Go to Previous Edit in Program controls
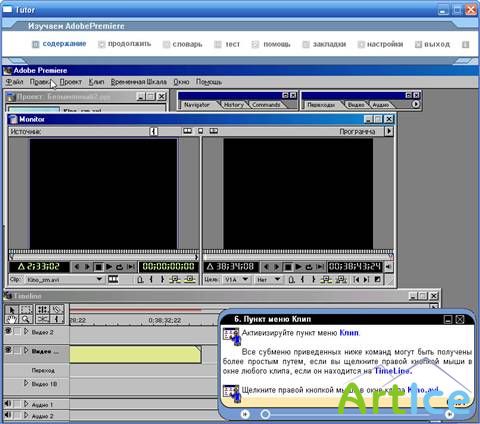The width and height of the screenshot is (480, 424). (x=357, y=279)
